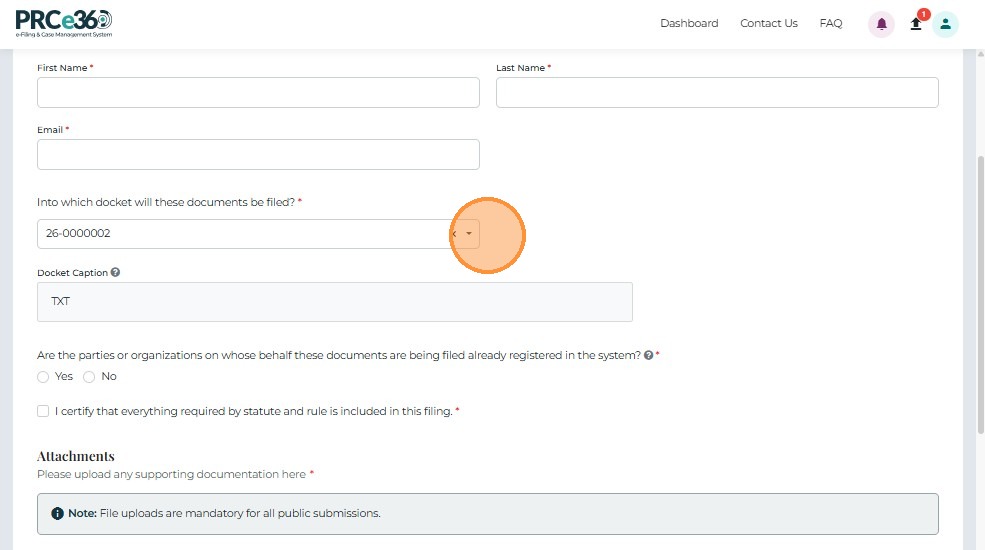Click the Docket Caption help icon
This screenshot has width=985, height=550.
[116, 272]
